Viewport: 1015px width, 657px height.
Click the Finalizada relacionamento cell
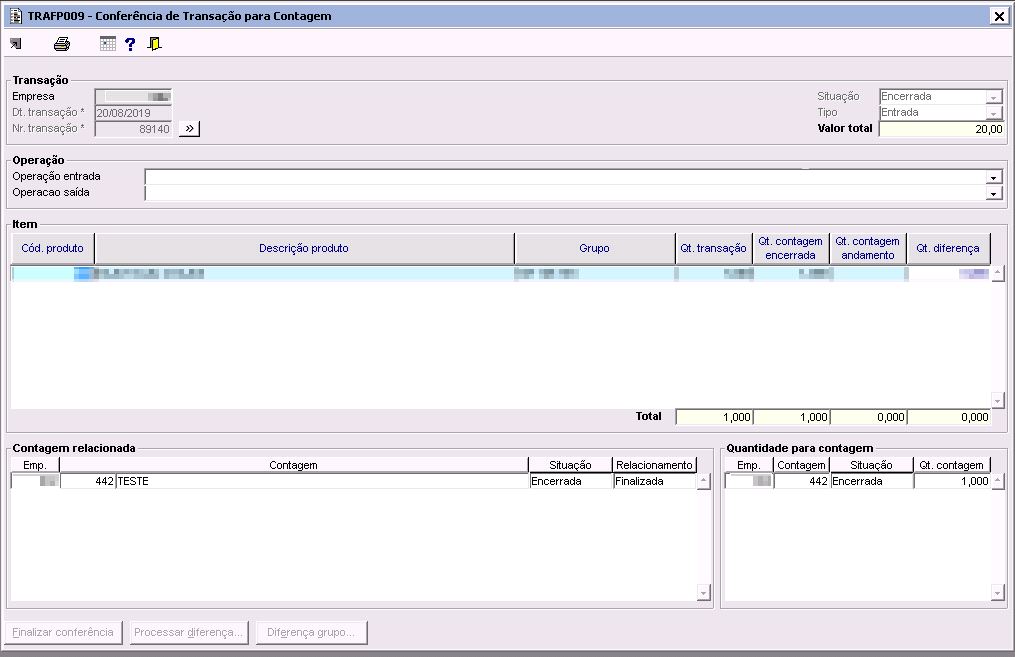[x=654, y=481]
